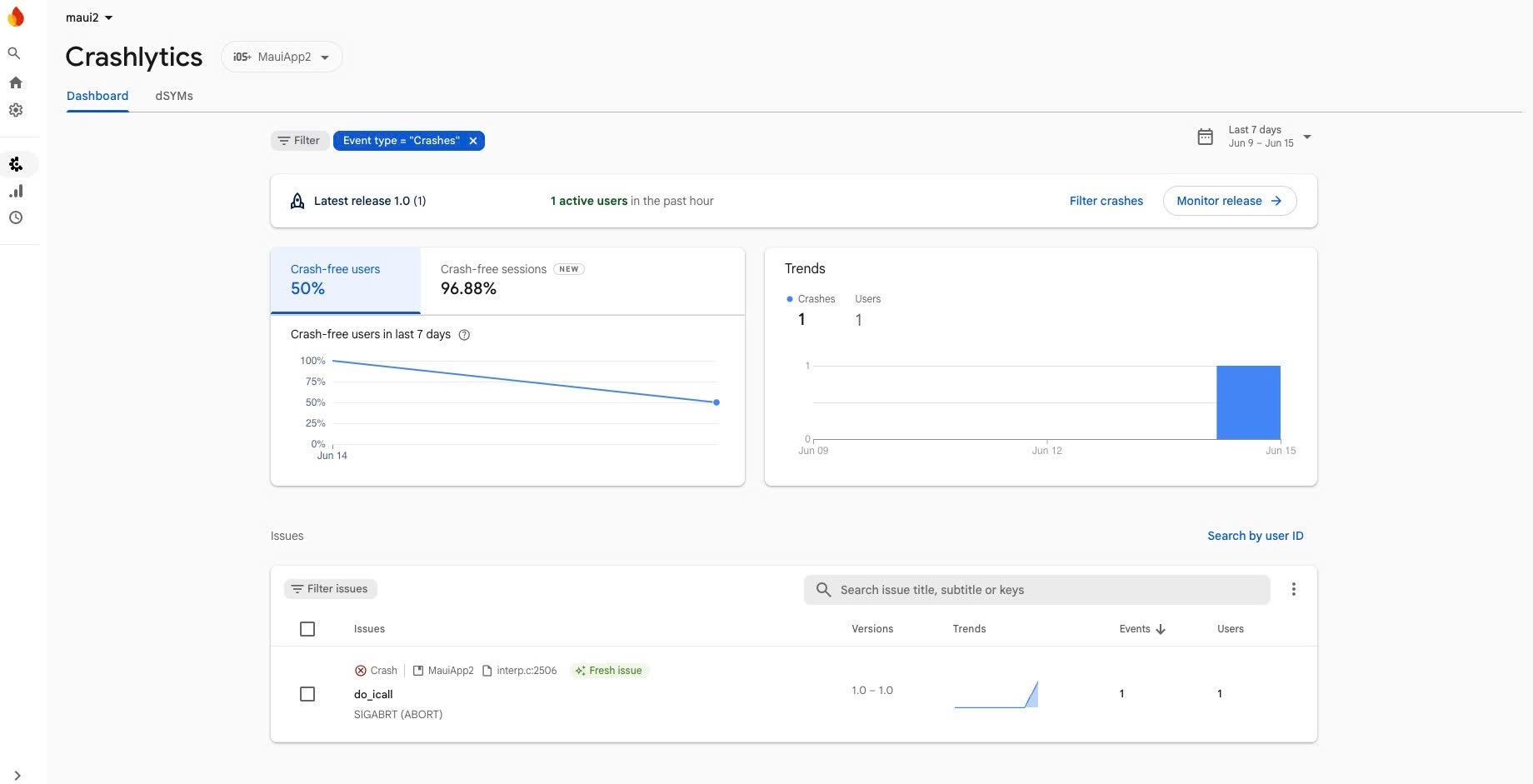Click the do_icall trend sparkline
This screenshot has height=784, width=1533.
[x=996, y=694]
